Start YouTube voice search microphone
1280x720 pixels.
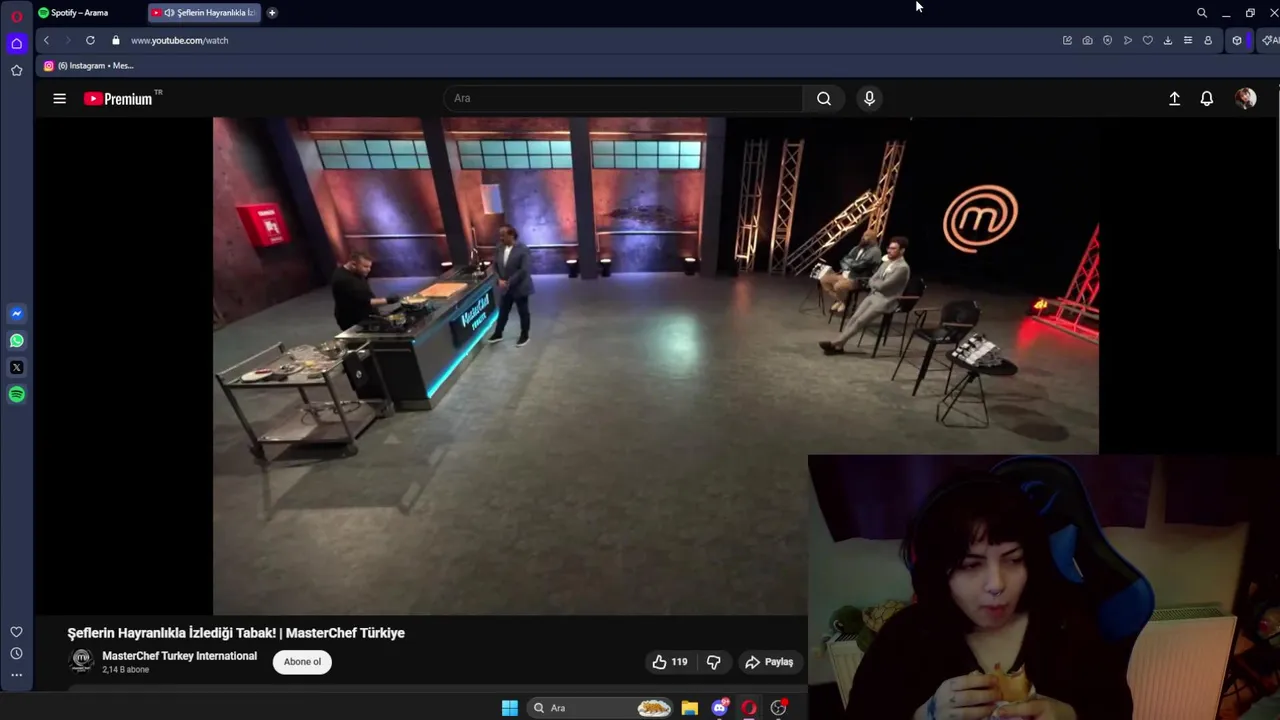(869, 98)
